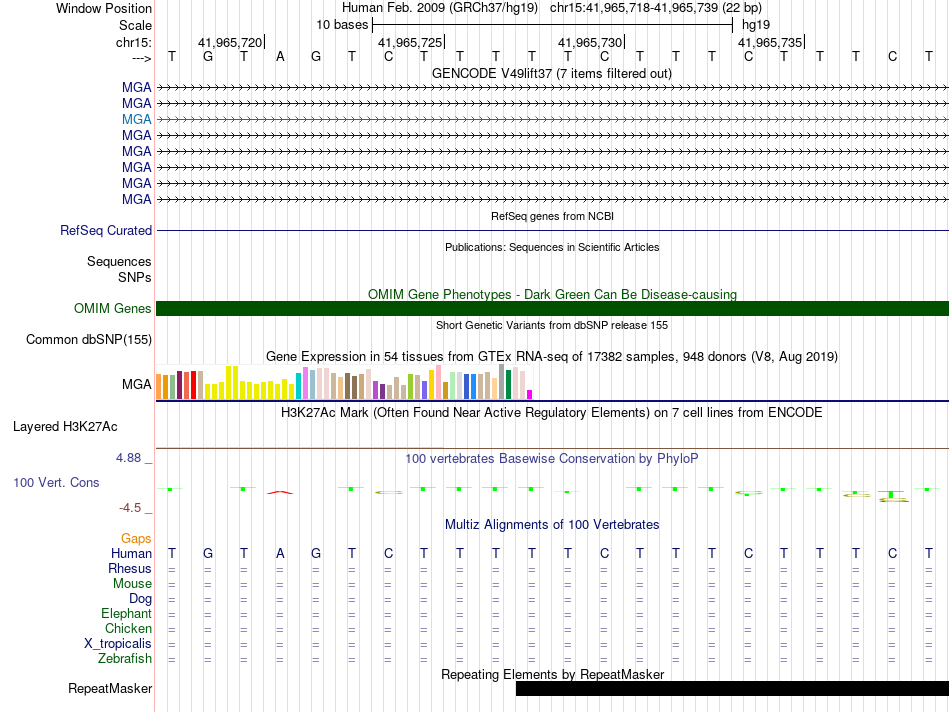
Task: Select the Chicken alignment row label
Action: point(128,628)
